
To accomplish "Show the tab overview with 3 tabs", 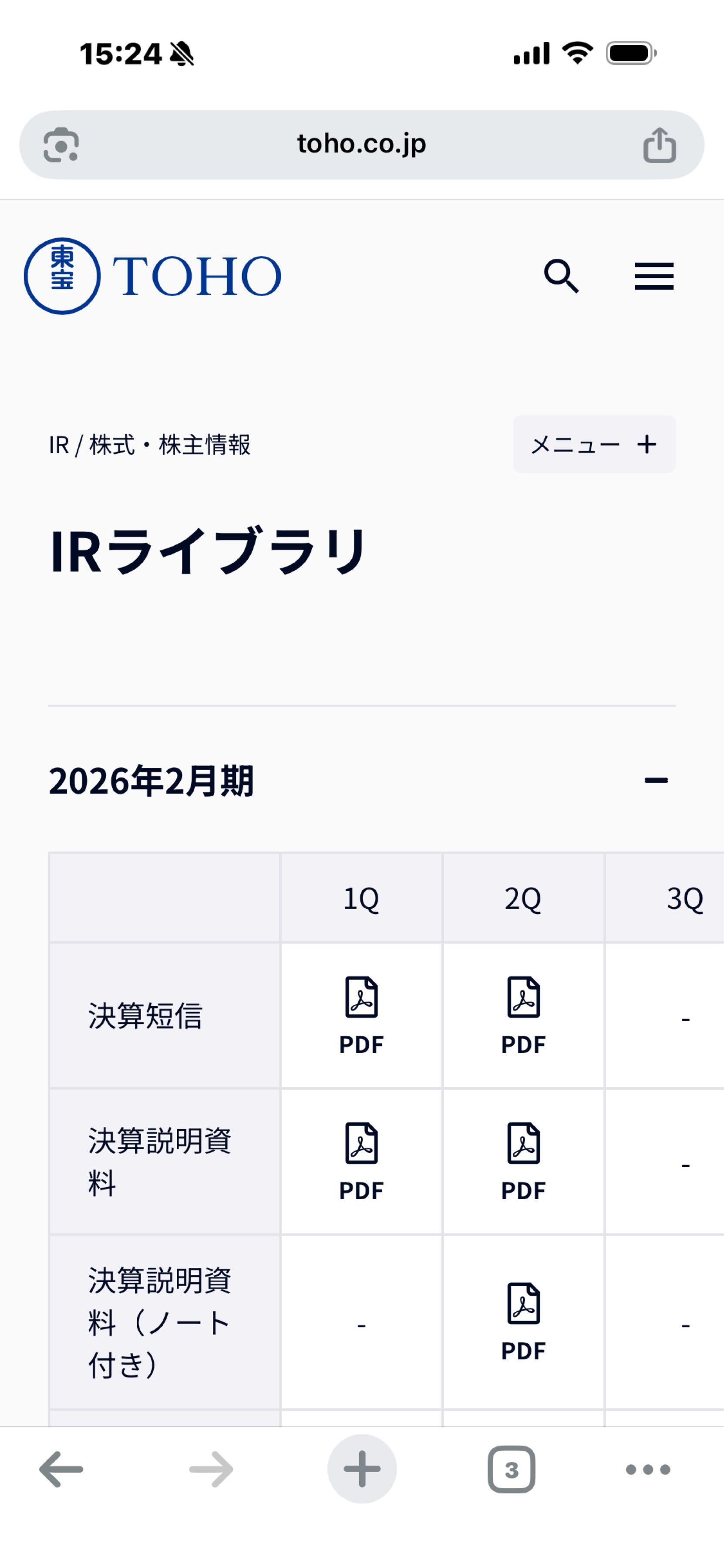I will (x=511, y=1470).
